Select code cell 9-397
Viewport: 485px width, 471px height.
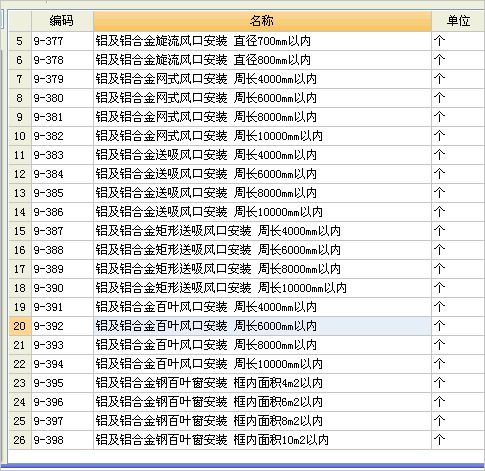[62, 421]
